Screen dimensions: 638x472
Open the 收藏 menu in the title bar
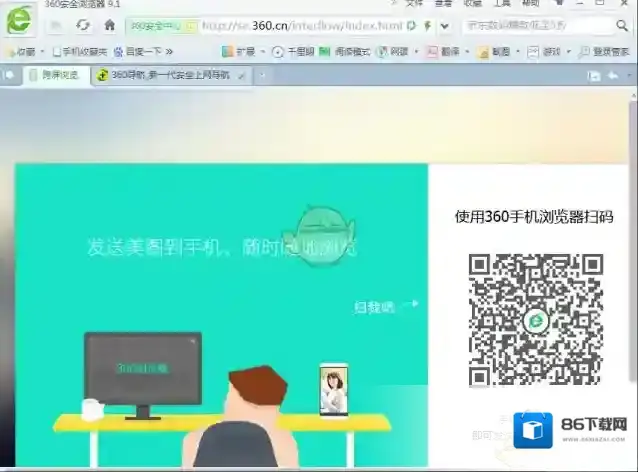(473, 3)
